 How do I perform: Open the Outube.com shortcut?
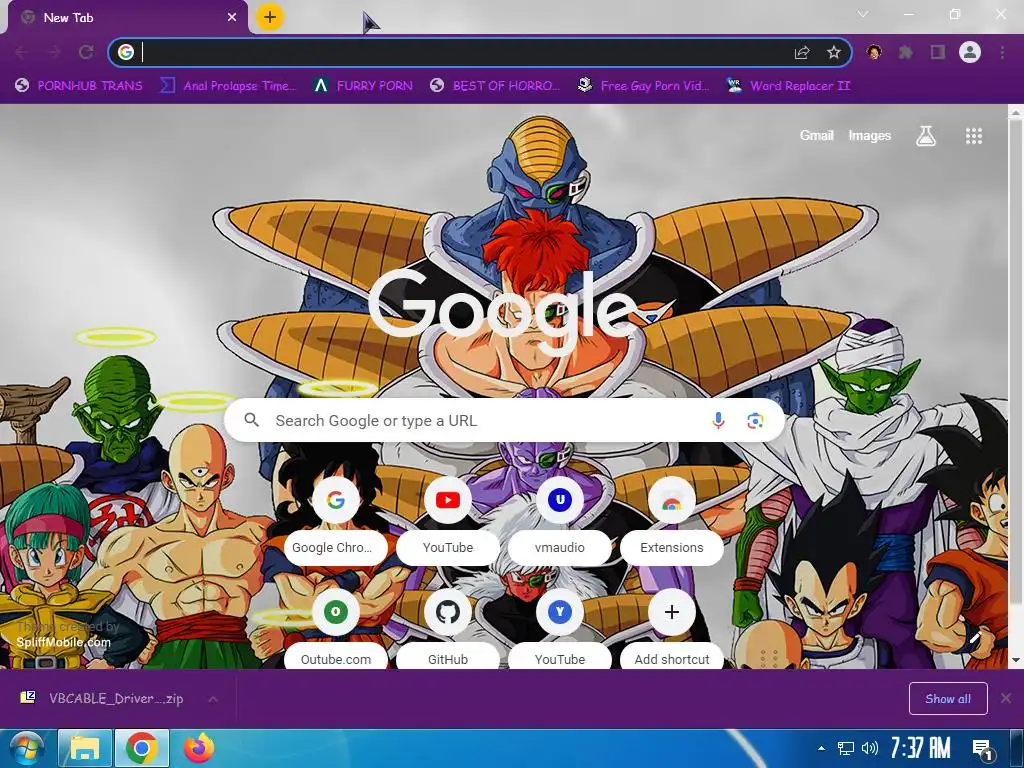coord(336,629)
